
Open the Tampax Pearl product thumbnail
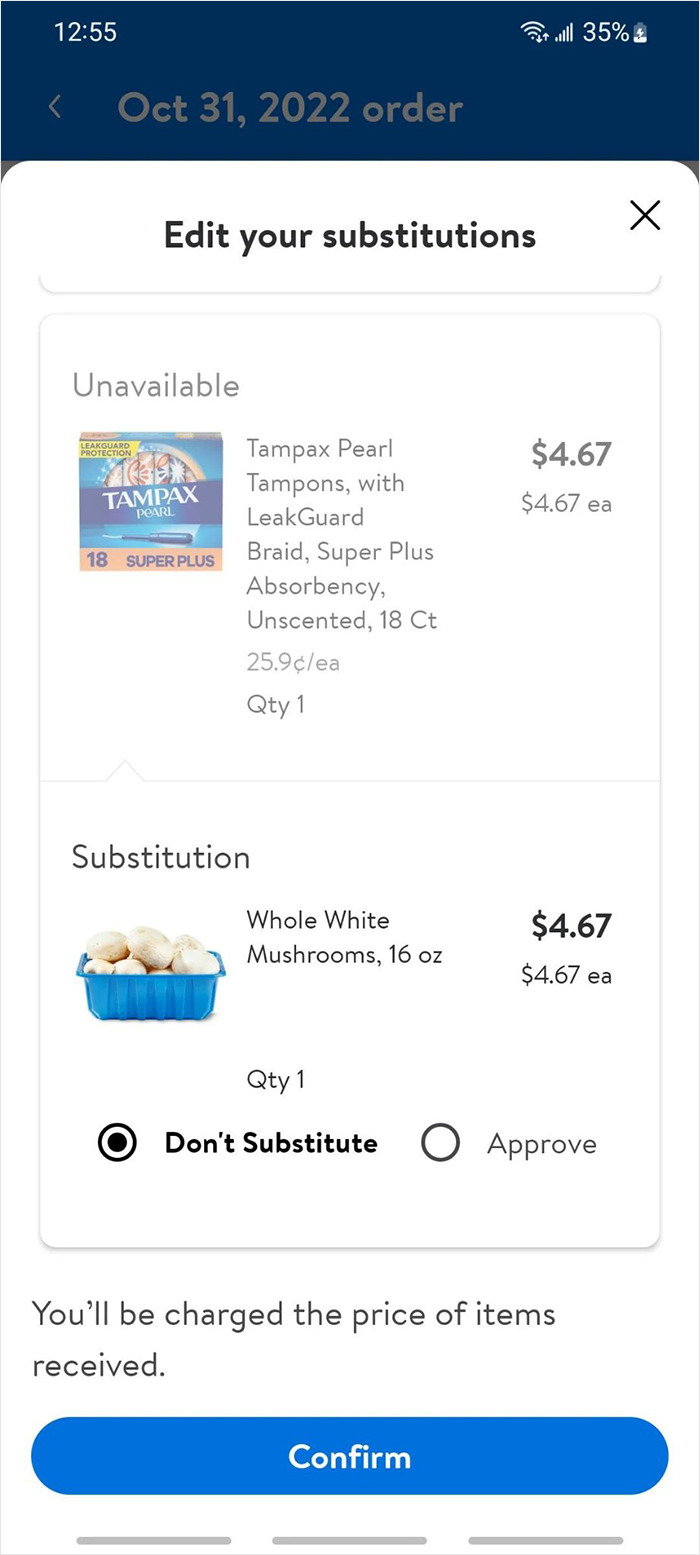coord(150,500)
